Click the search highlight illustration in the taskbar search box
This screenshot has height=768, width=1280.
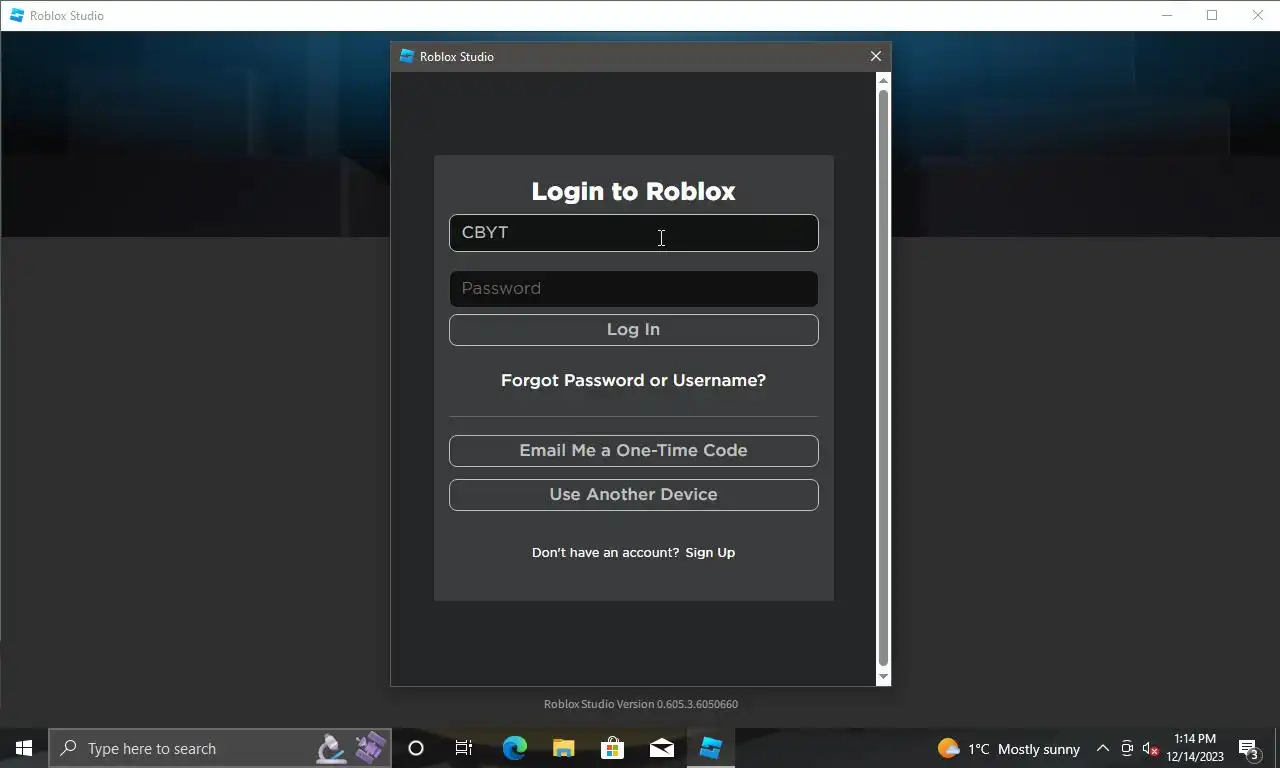coord(351,748)
